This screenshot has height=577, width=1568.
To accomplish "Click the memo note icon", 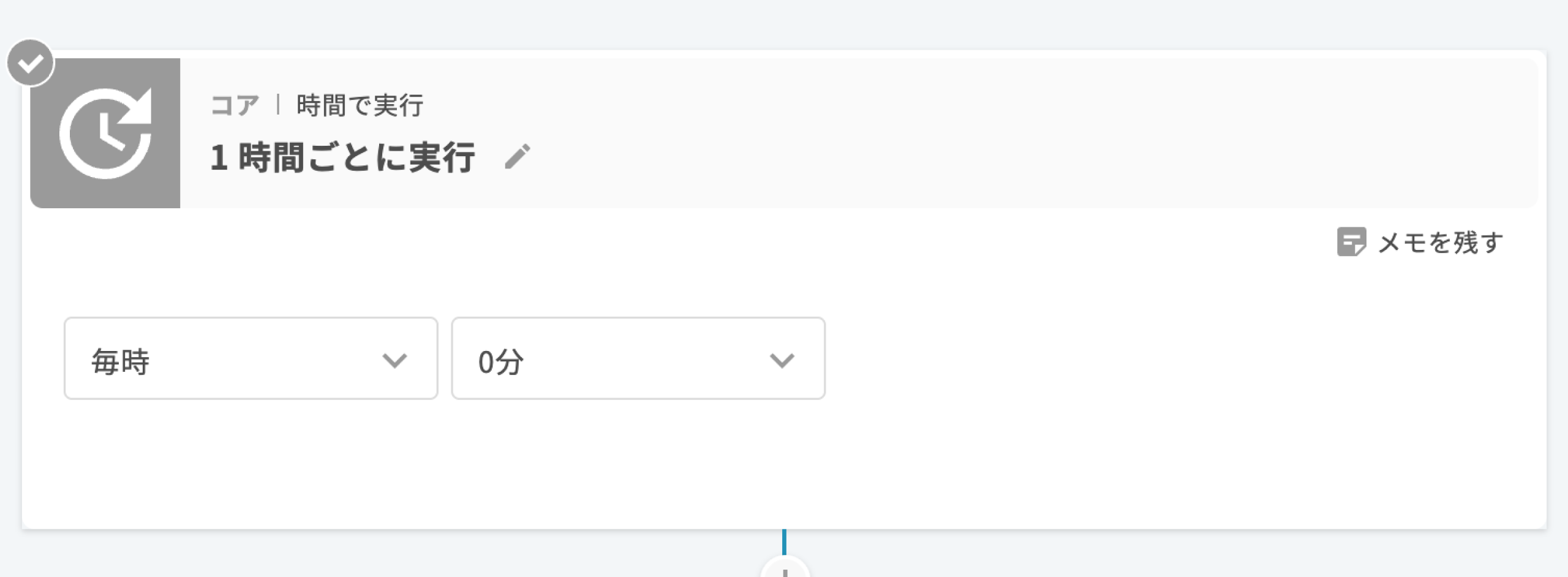I will (x=1351, y=242).
